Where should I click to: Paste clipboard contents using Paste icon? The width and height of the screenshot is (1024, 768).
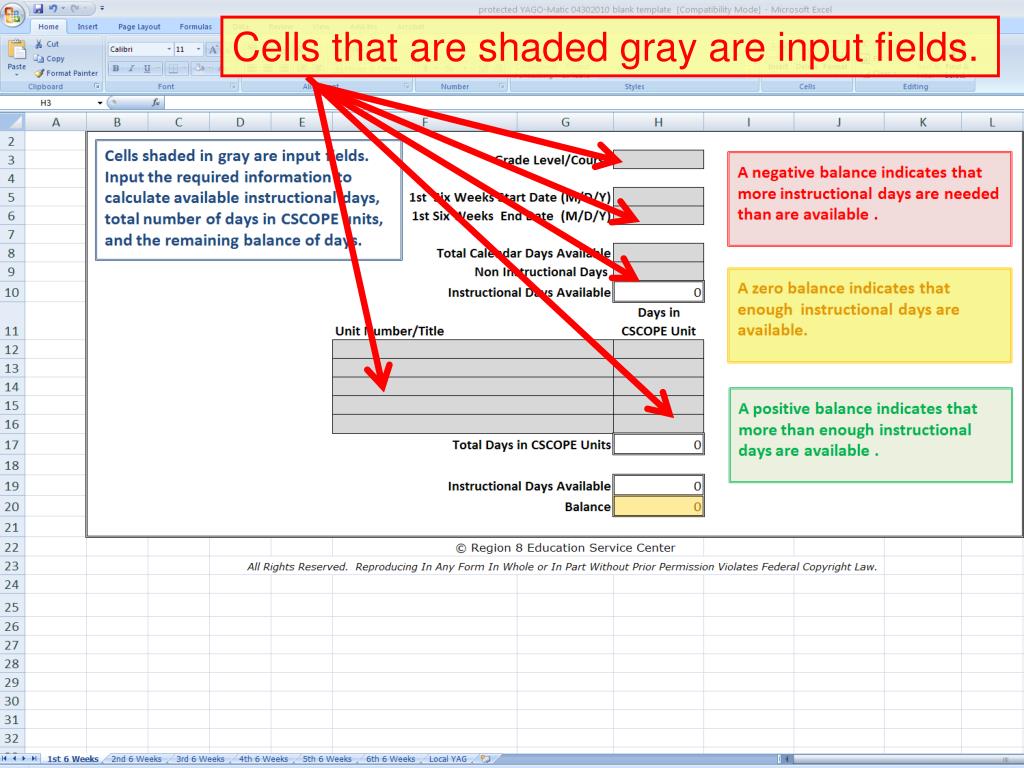pyautogui.click(x=16, y=50)
